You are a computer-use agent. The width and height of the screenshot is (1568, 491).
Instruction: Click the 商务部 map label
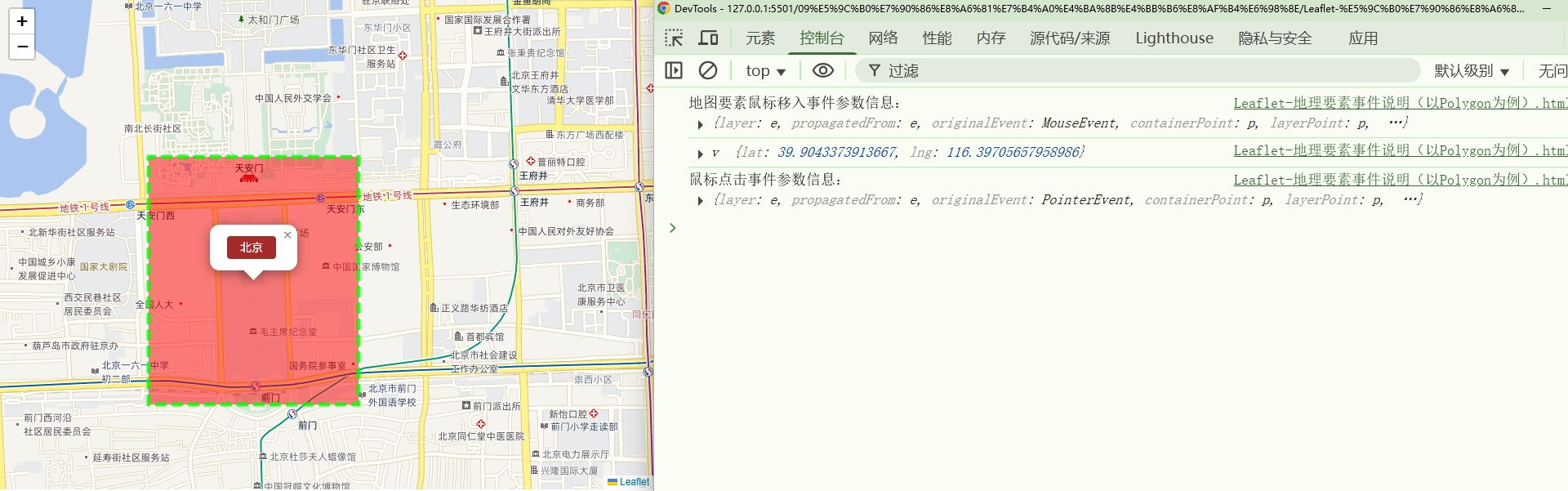pyautogui.click(x=590, y=203)
